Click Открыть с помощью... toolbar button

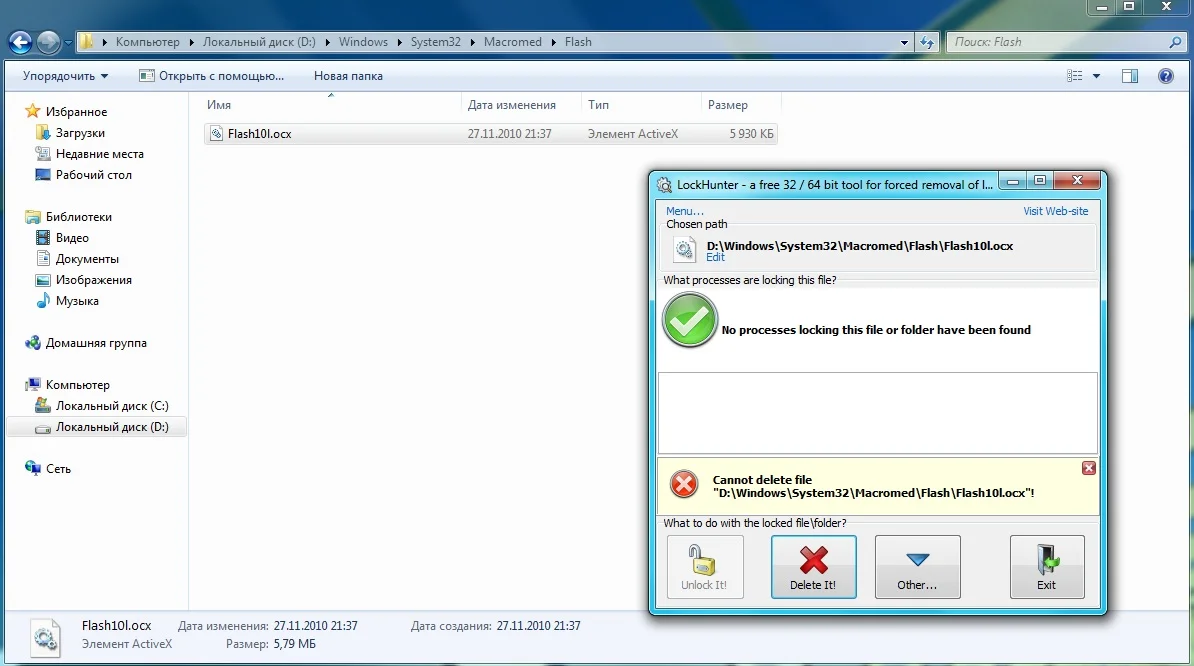click(x=212, y=76)
